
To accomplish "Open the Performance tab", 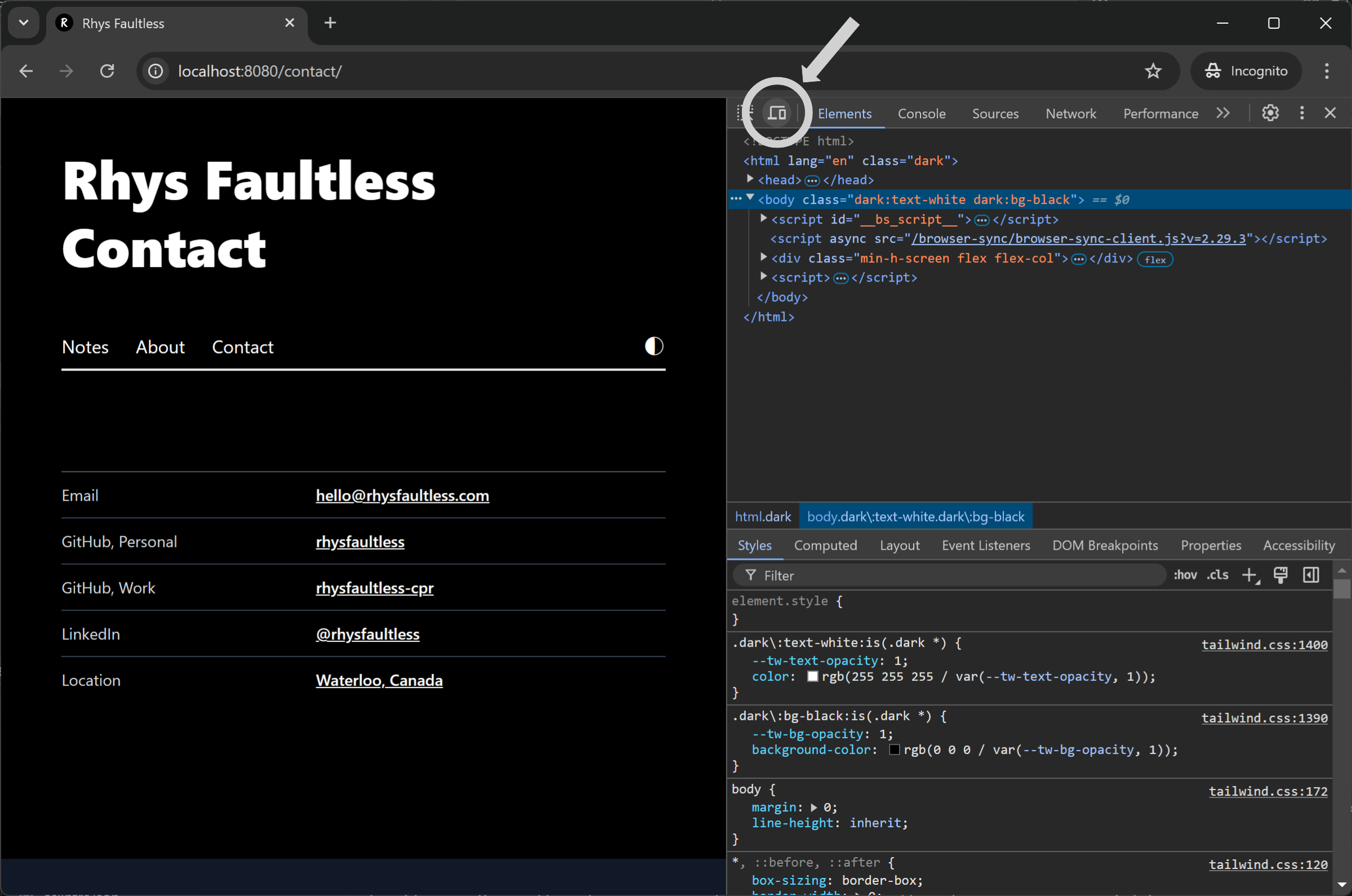I will (1160, 114).
